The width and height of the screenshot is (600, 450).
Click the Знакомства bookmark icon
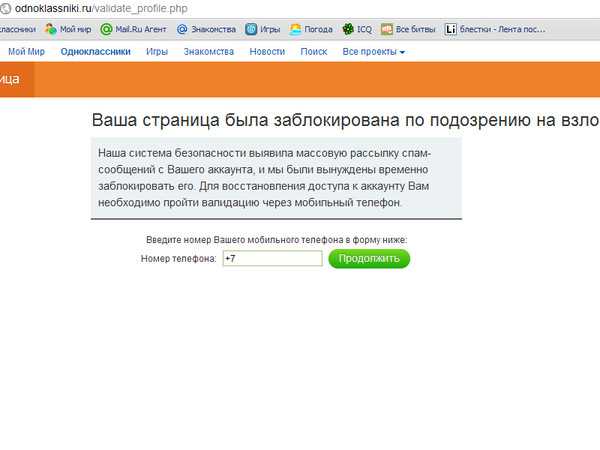(182, 29)
